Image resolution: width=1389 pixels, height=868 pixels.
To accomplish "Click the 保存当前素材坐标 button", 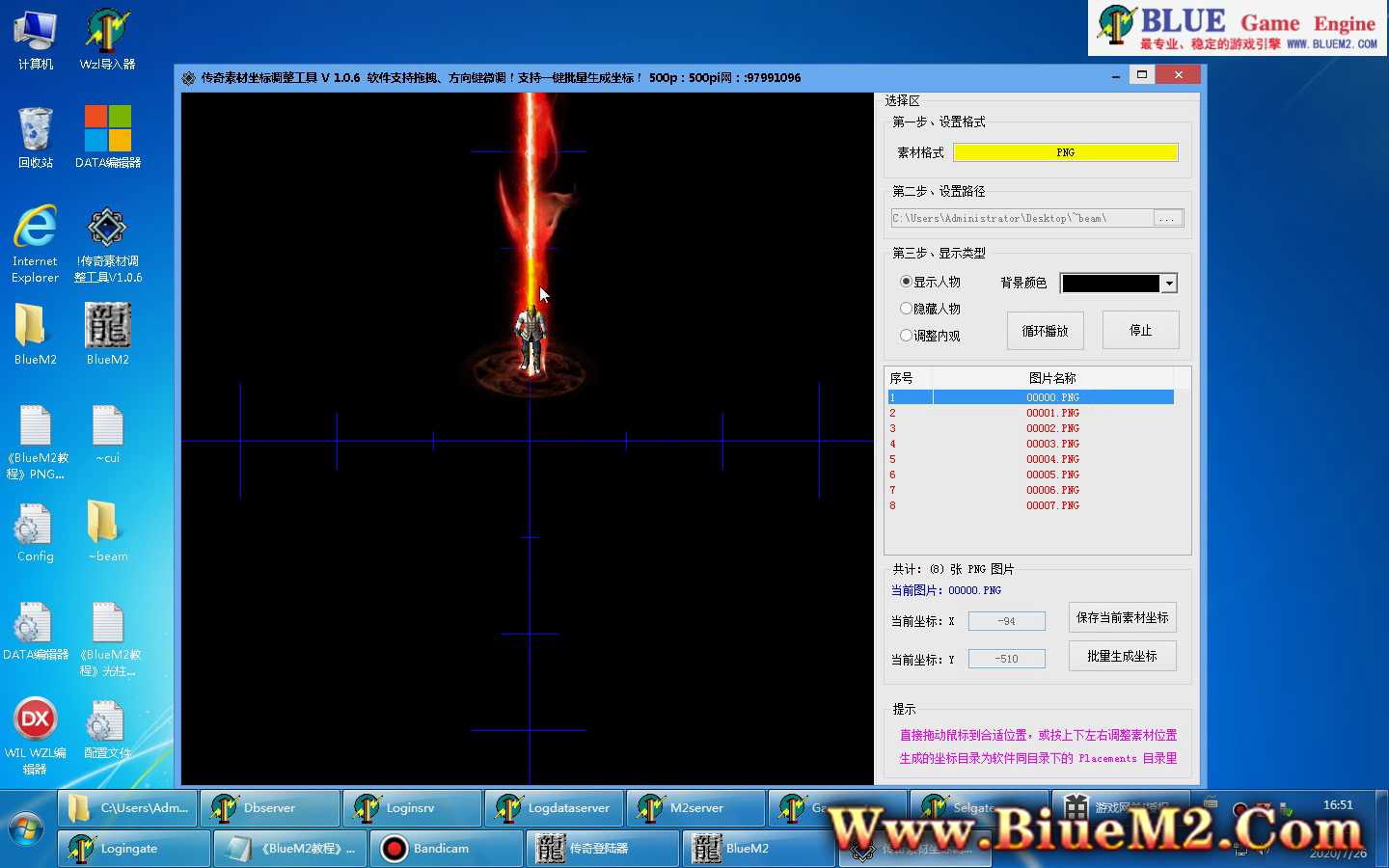I will click(1123, 617).
